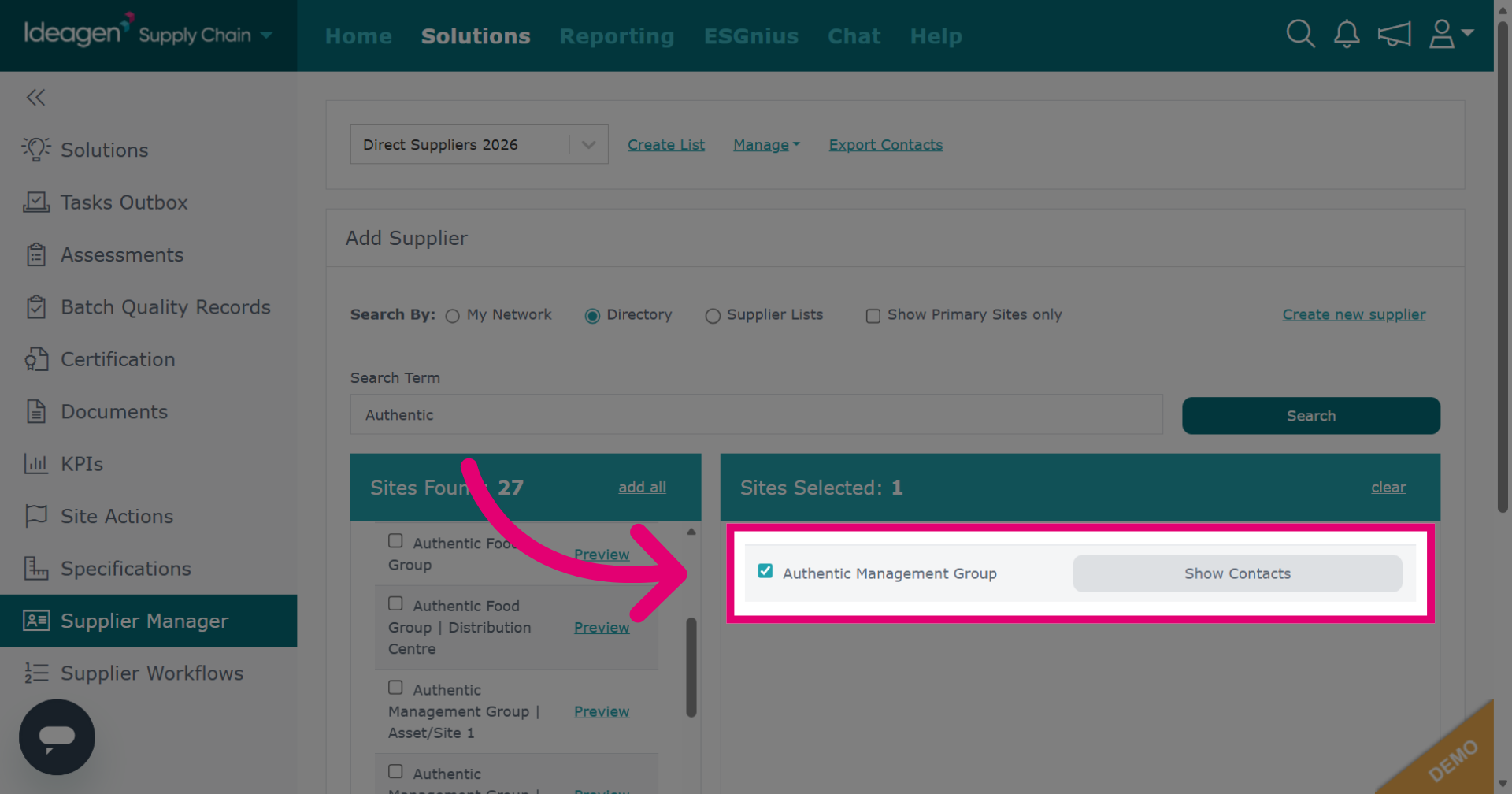The image size is (1512, 794).
Task: Click the Tasks Outbox icon
Action: [x=35, y=202]
